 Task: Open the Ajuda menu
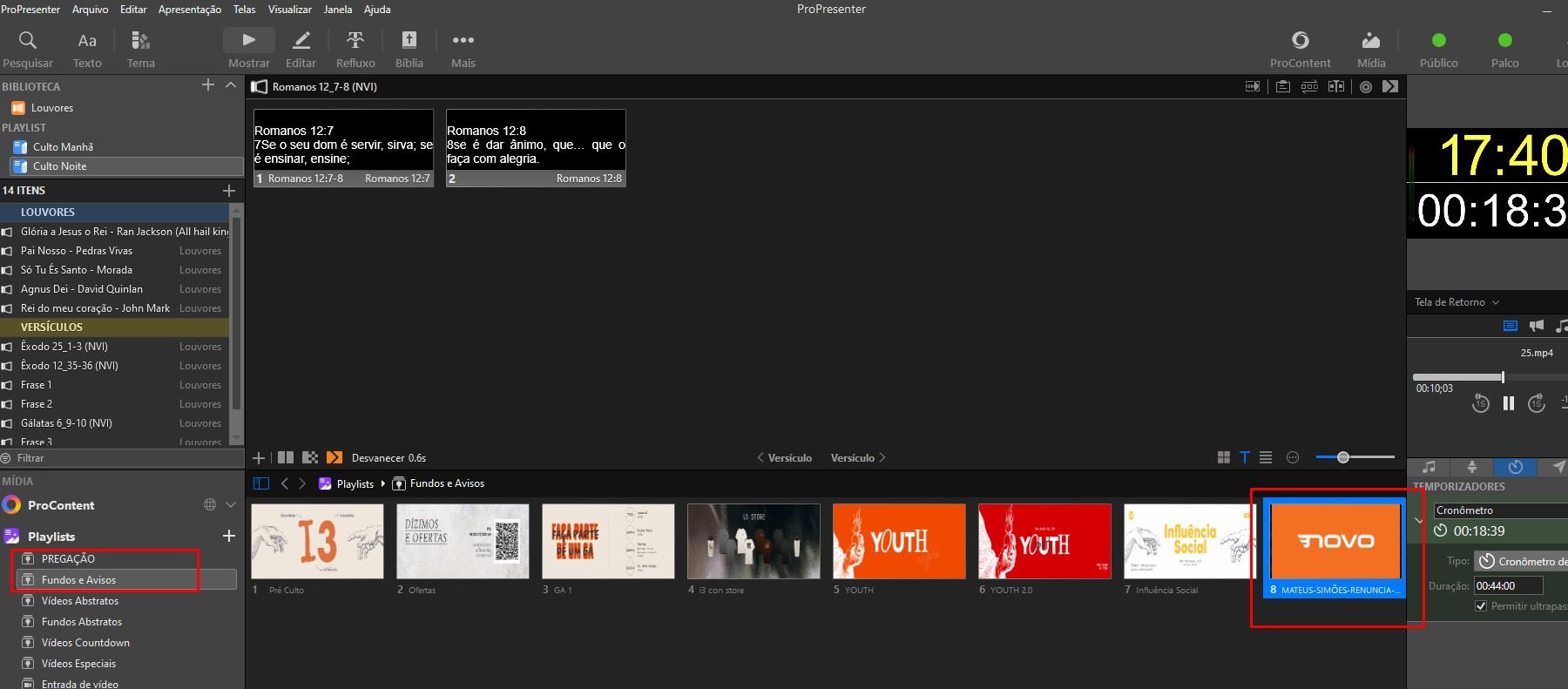coord(377,10)
